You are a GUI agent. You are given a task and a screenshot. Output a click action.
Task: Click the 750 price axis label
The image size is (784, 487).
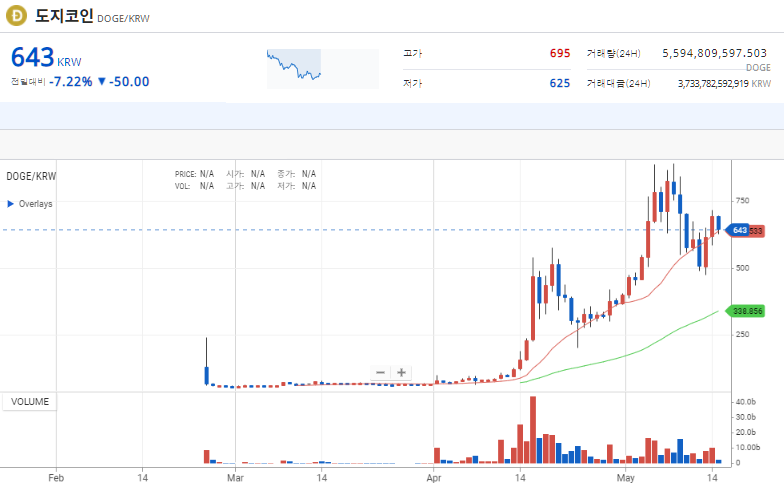(x=742, y=200)
